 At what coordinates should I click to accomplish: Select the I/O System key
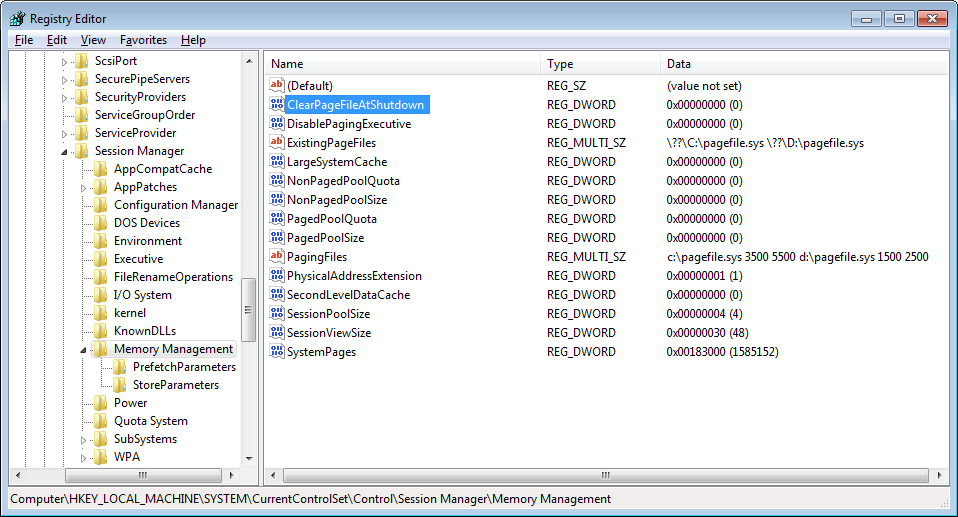coord(142,295)
